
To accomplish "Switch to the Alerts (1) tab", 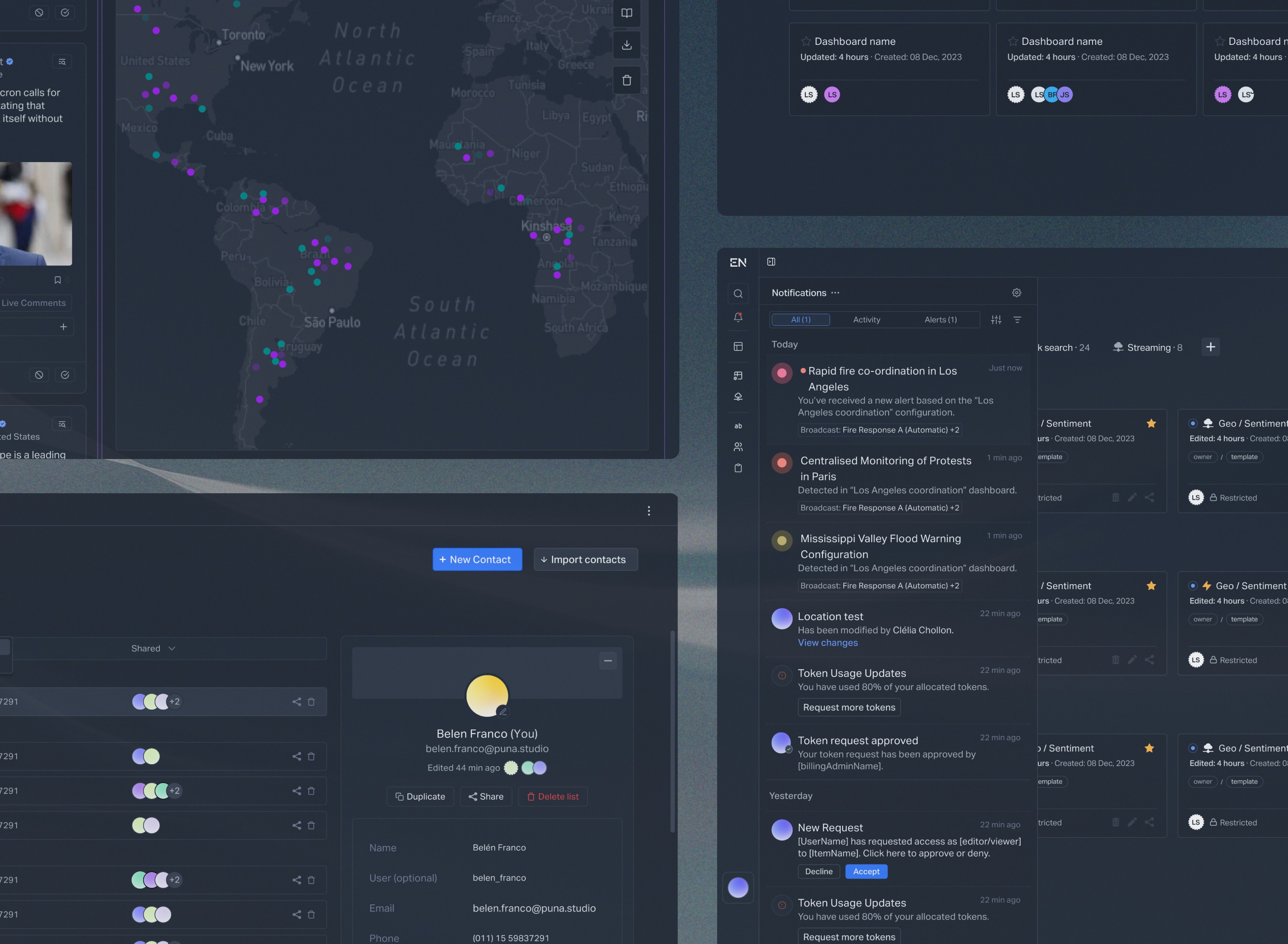I will coord(940,319).
